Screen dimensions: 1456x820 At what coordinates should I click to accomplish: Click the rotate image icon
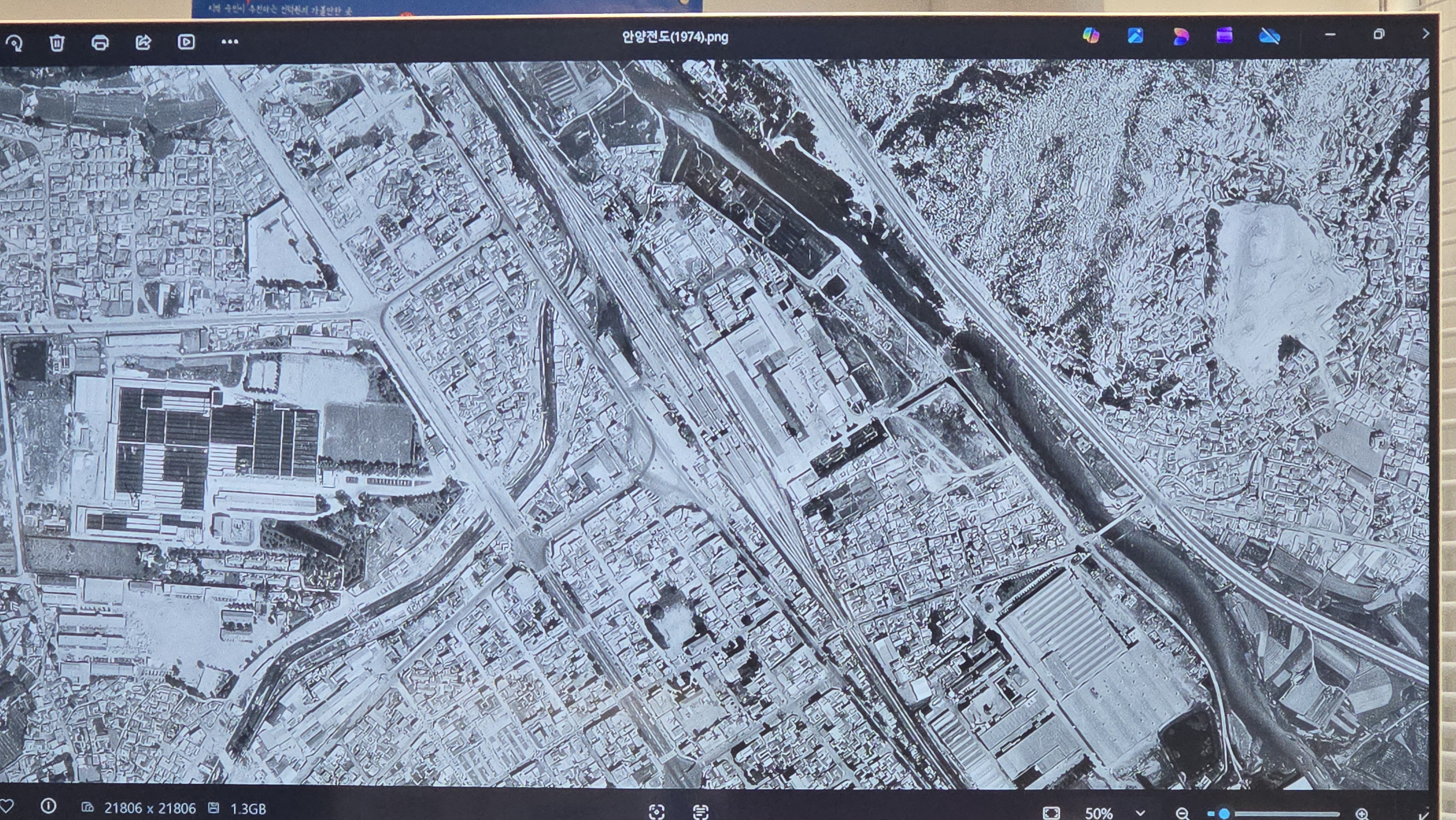(x=15, y=43)
